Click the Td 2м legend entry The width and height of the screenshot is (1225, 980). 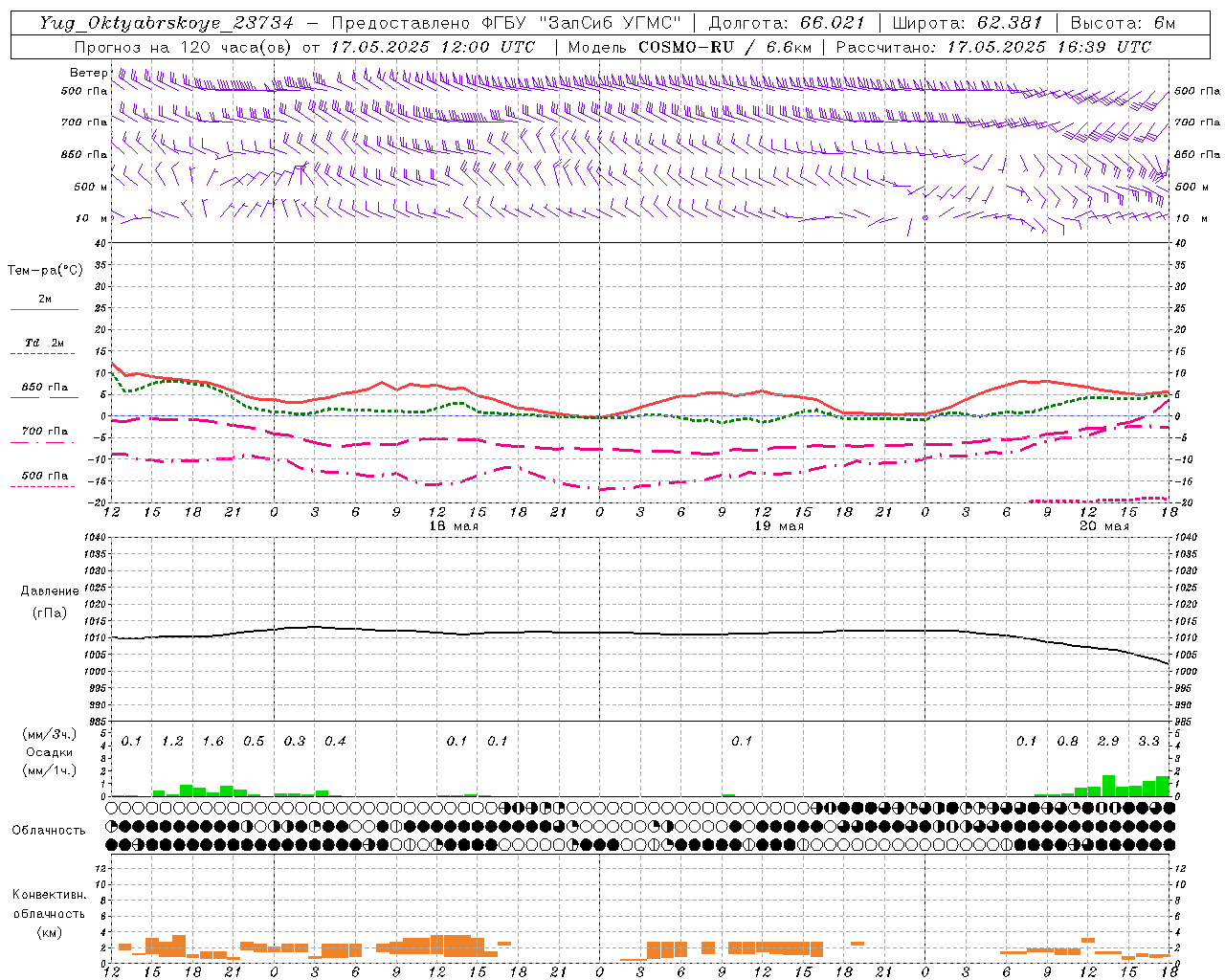coord(45,343)
